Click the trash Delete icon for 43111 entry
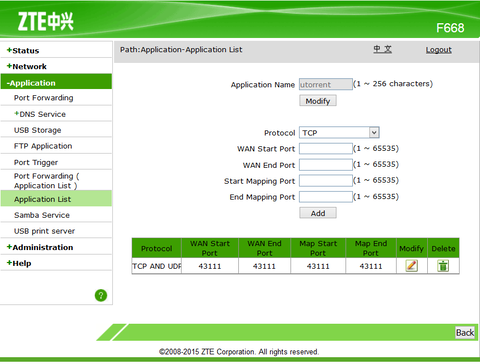480x364 pixels. [443, 266]
